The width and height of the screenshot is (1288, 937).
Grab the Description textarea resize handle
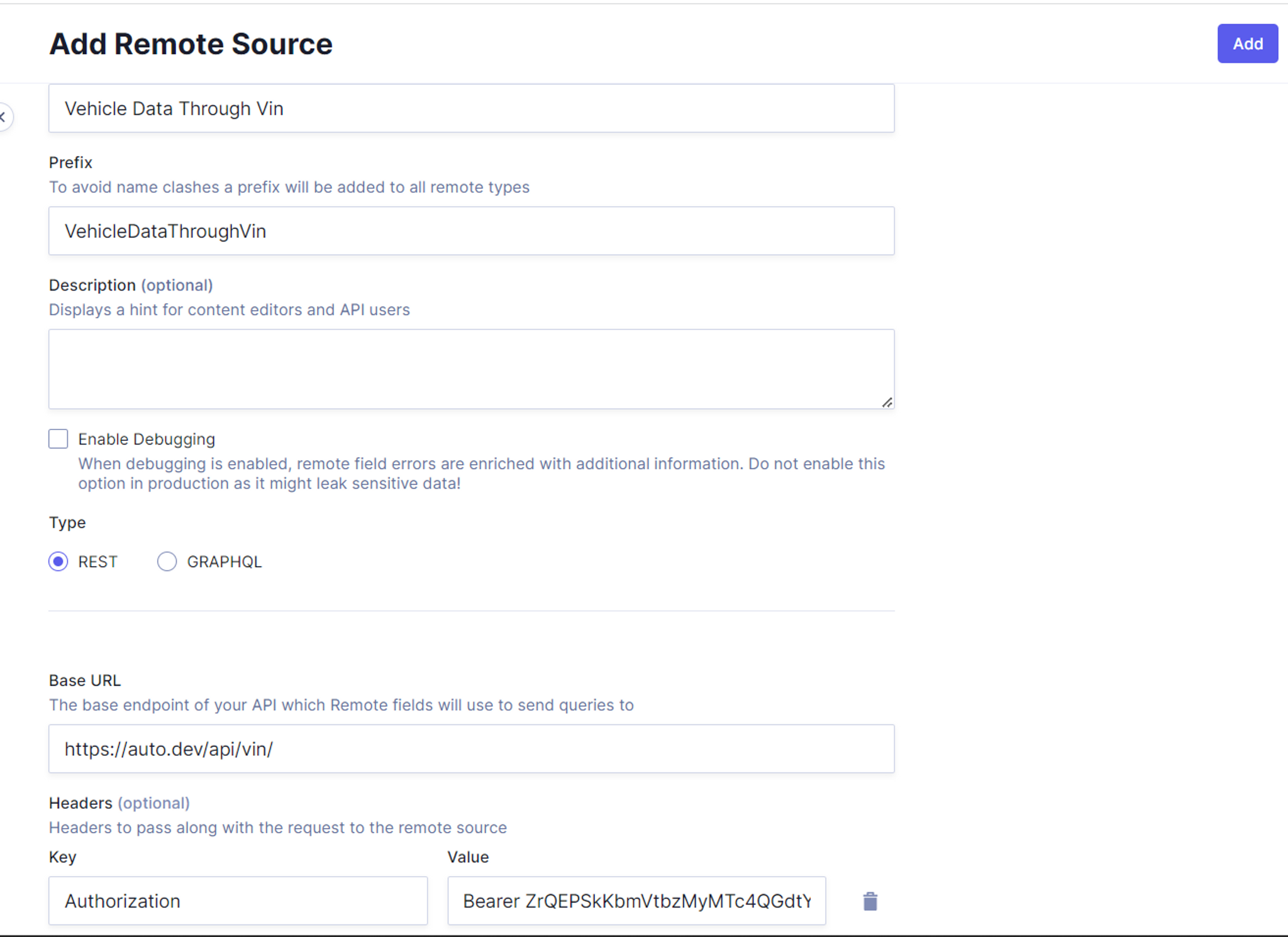[887, 402]
